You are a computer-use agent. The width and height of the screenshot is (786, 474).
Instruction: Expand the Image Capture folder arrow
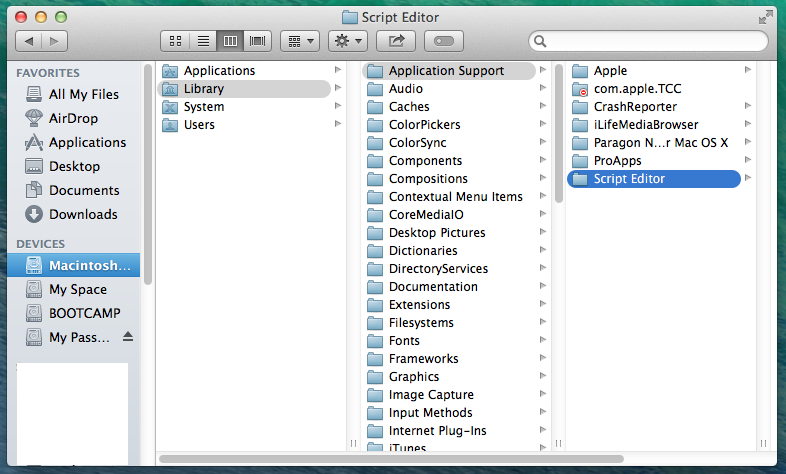tap(543, 394)
